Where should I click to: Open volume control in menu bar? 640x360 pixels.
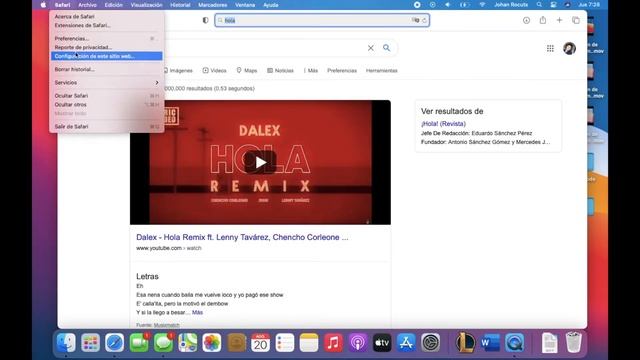tap(448, 5)
